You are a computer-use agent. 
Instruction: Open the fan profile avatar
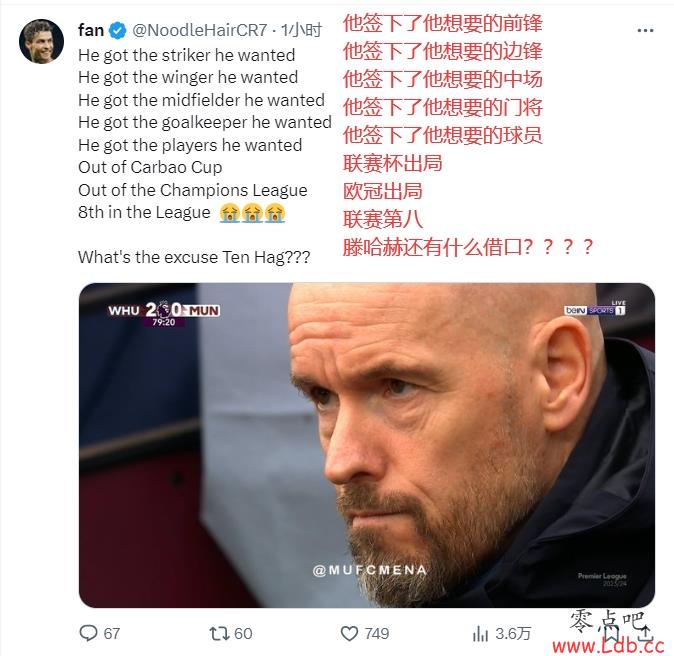41,41
